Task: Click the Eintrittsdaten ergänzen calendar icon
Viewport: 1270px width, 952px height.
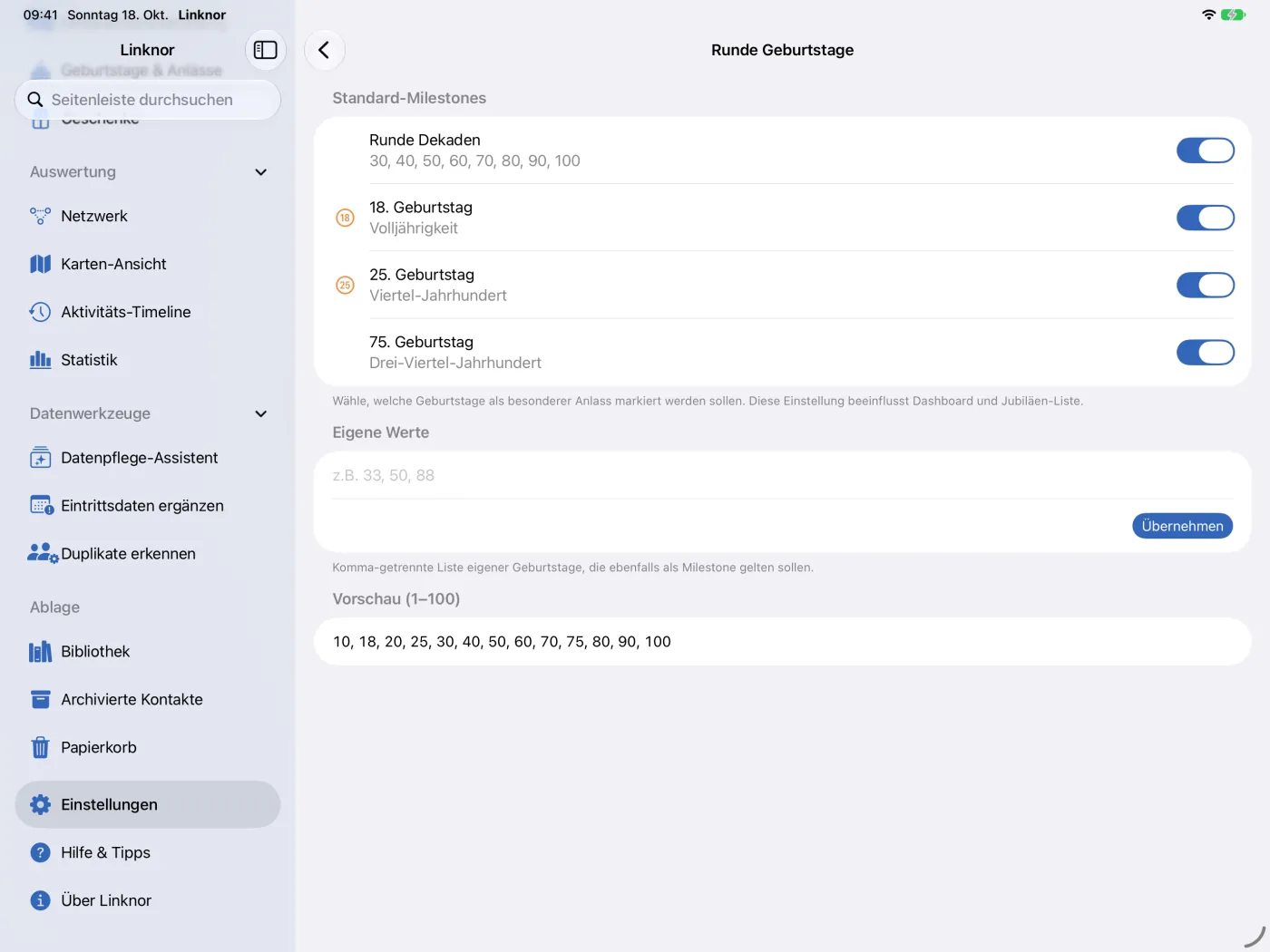Action: (42, 506)
